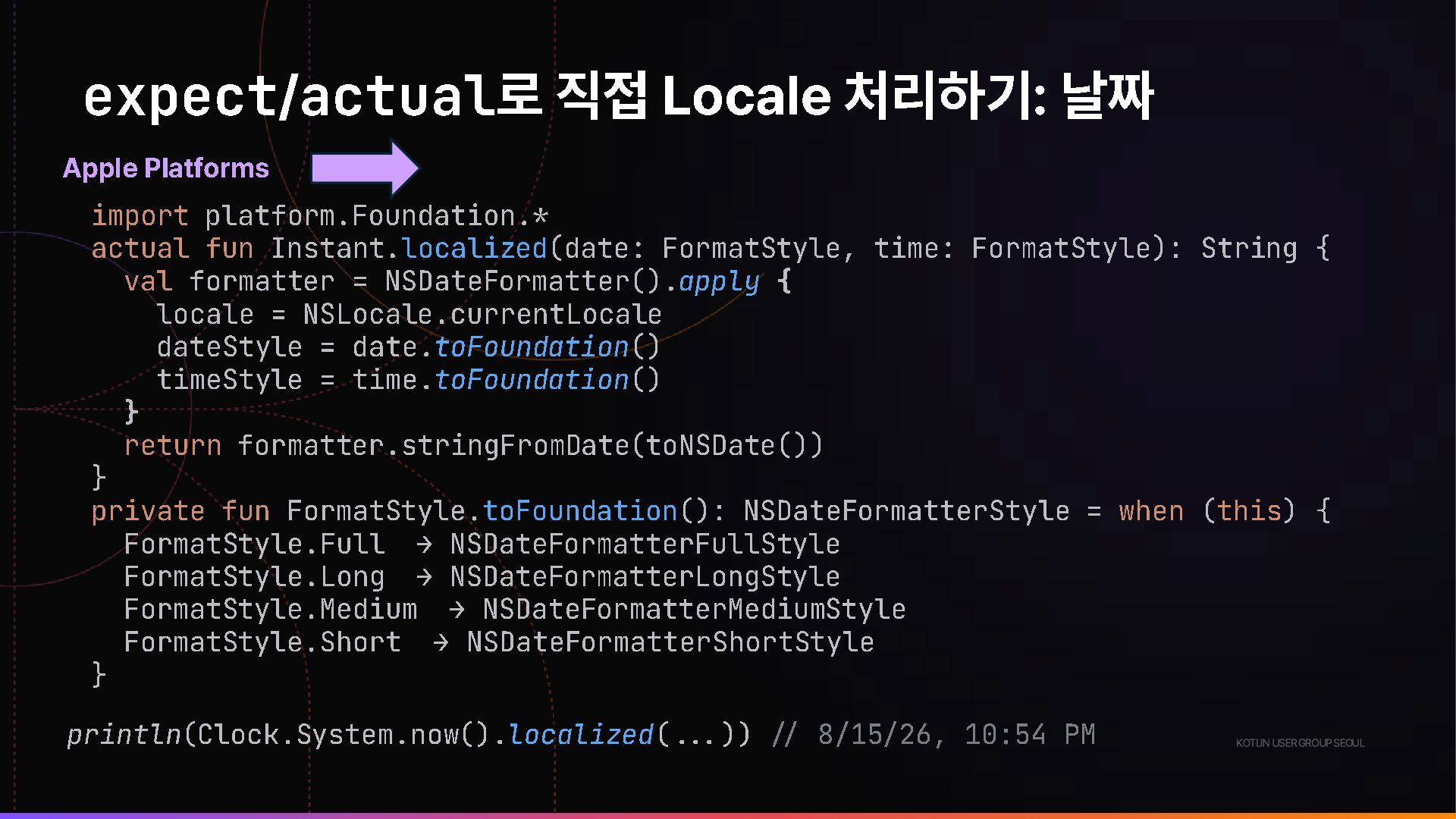Click the 'dateStyle = date.toFoundation()' line
Screen dimensions: 1456x819
[409, 347]
